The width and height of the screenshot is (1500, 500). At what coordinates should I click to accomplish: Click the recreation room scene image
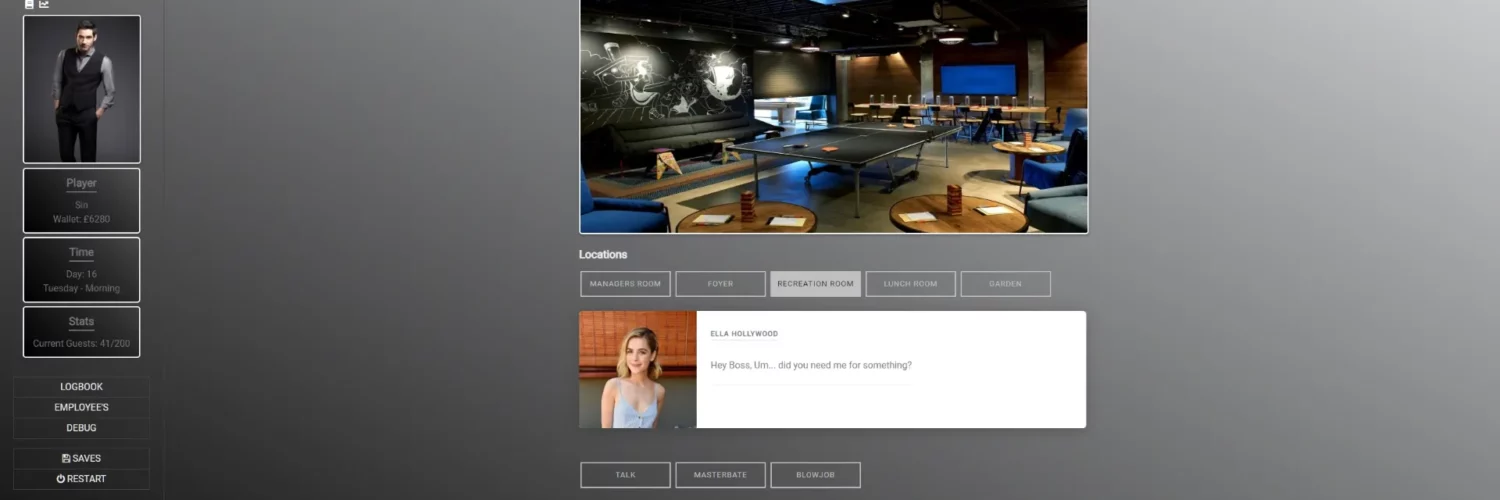click(x=833, y=115)
